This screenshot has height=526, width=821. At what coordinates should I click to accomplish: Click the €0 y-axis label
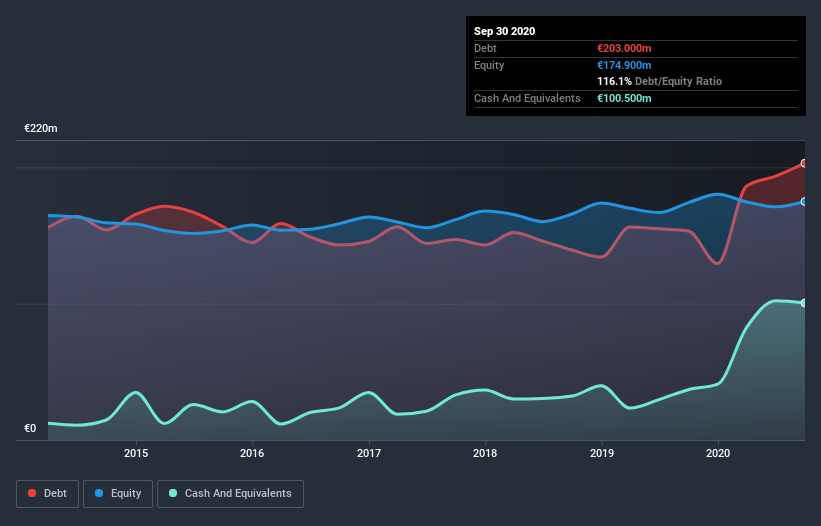pyautogui.click(x=30, y=428)
